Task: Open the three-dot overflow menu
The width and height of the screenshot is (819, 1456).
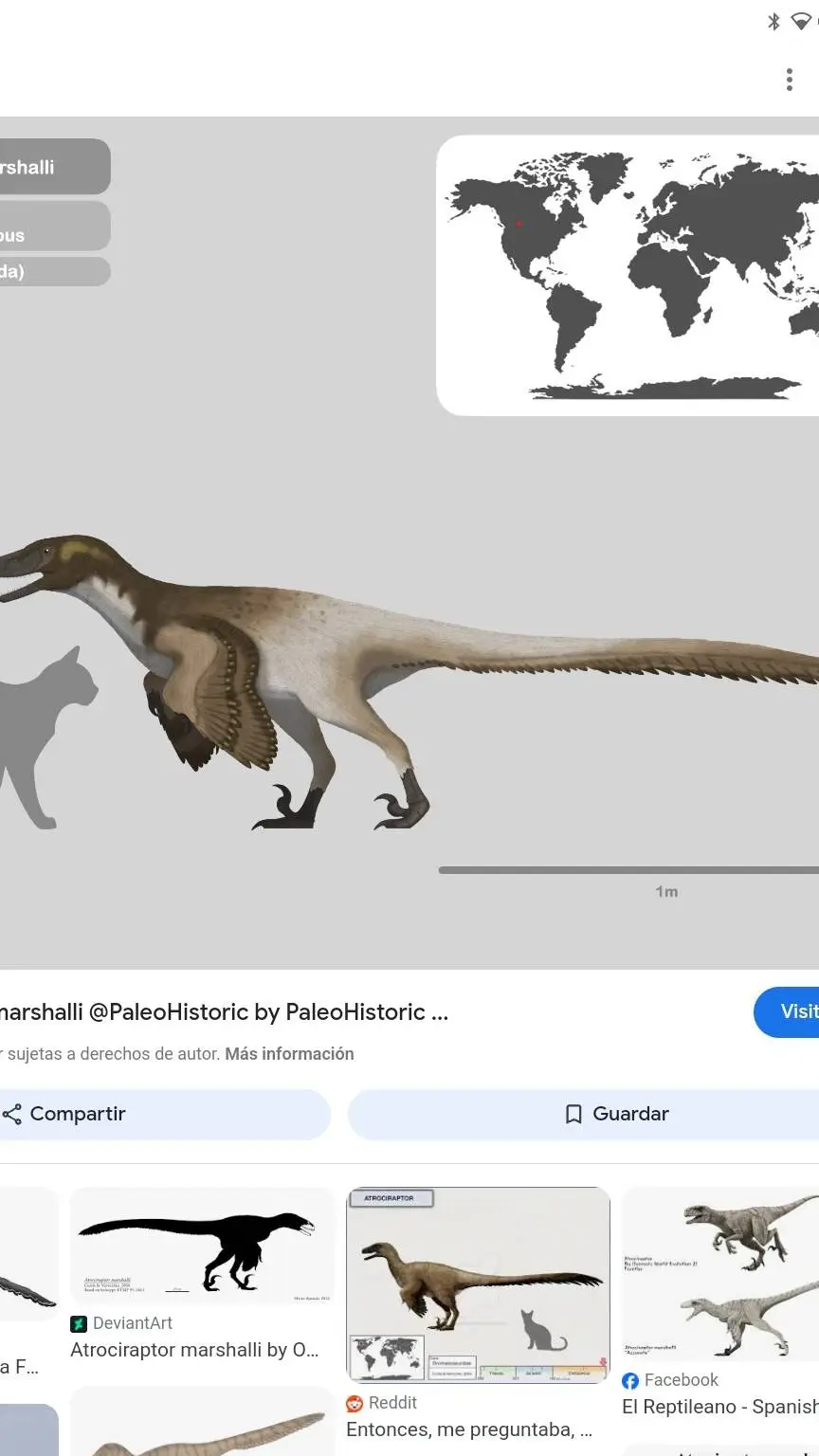Action: [x=789, y=80]
